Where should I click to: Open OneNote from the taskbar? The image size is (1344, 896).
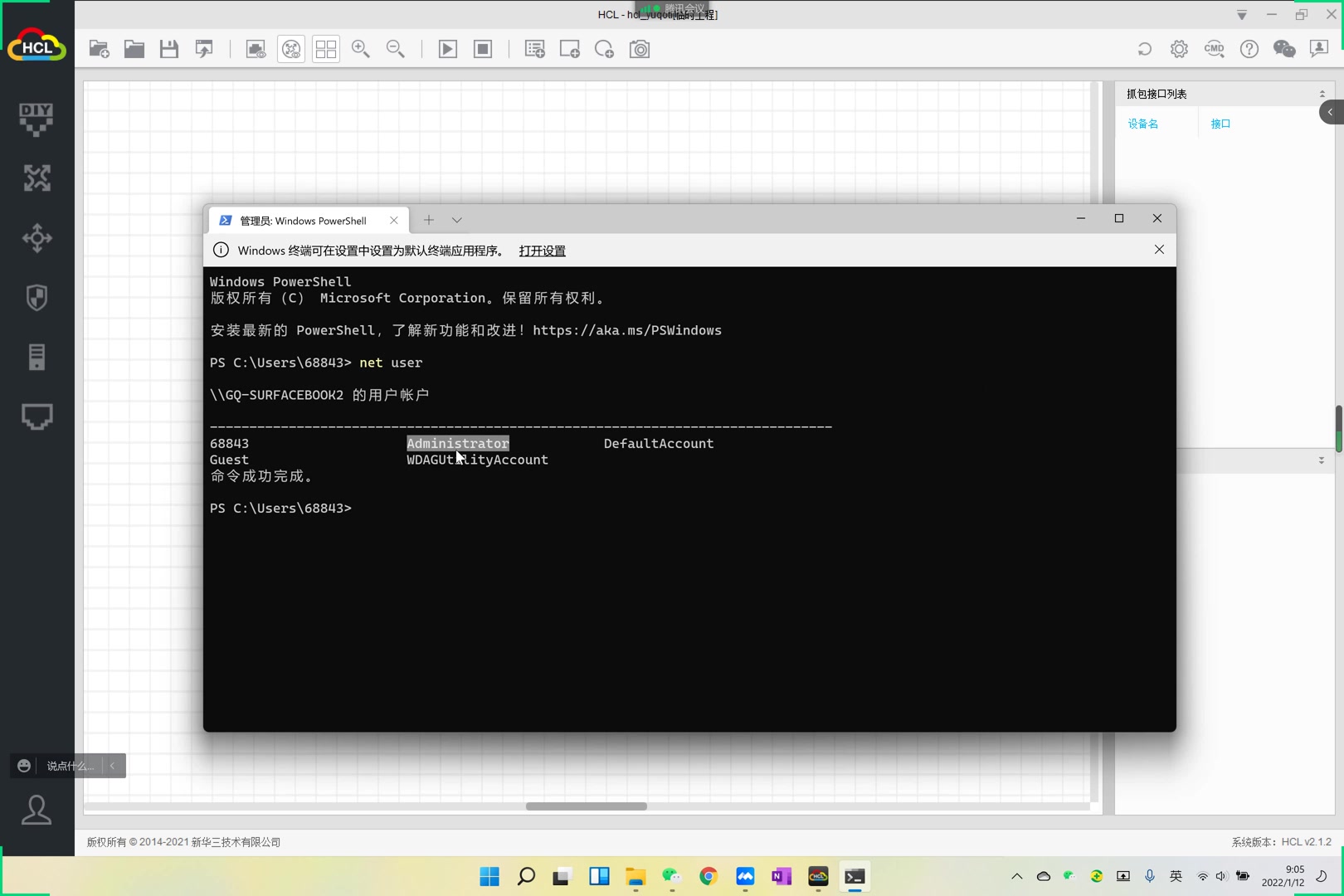[782, 876]
